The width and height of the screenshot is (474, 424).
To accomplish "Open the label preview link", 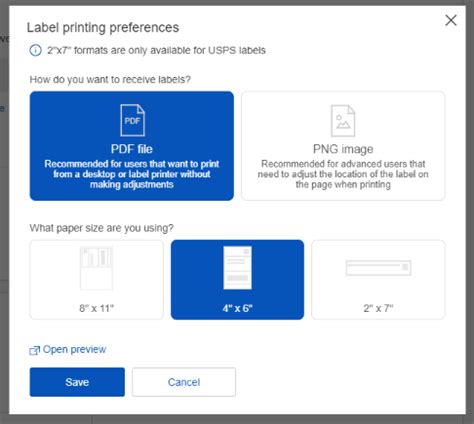I will click(74, 349).
